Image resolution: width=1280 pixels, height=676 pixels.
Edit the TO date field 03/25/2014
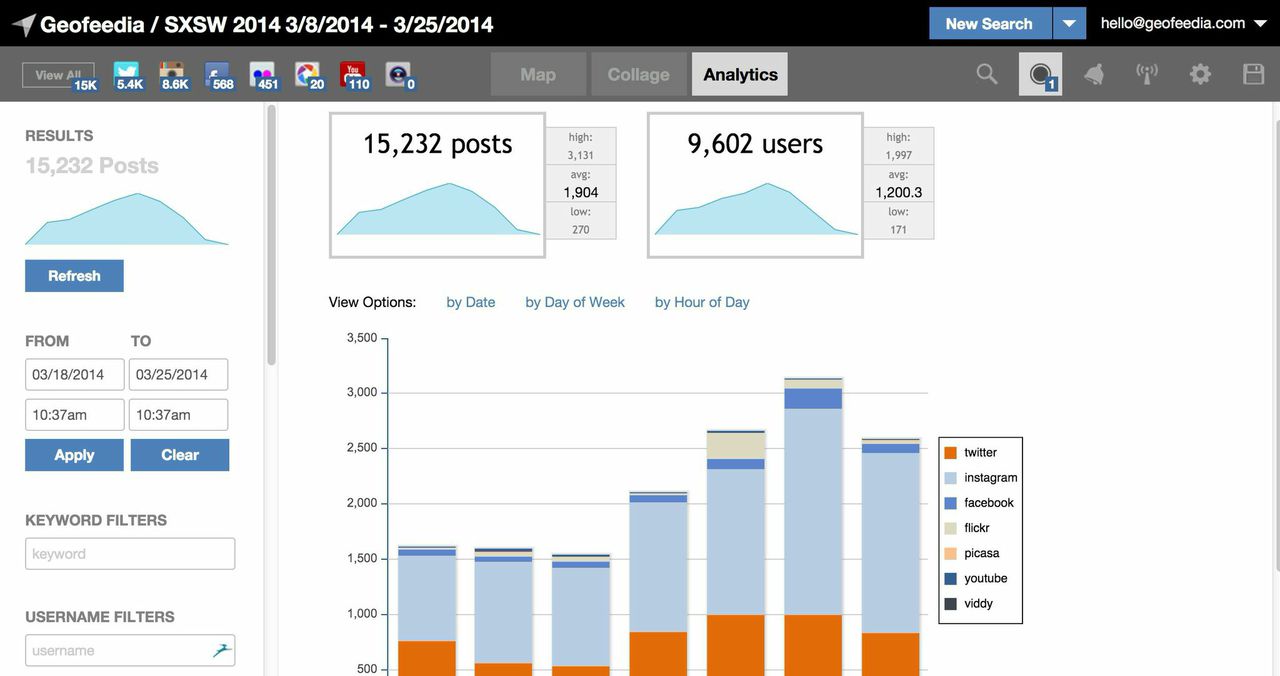click(x=179, y=375)
